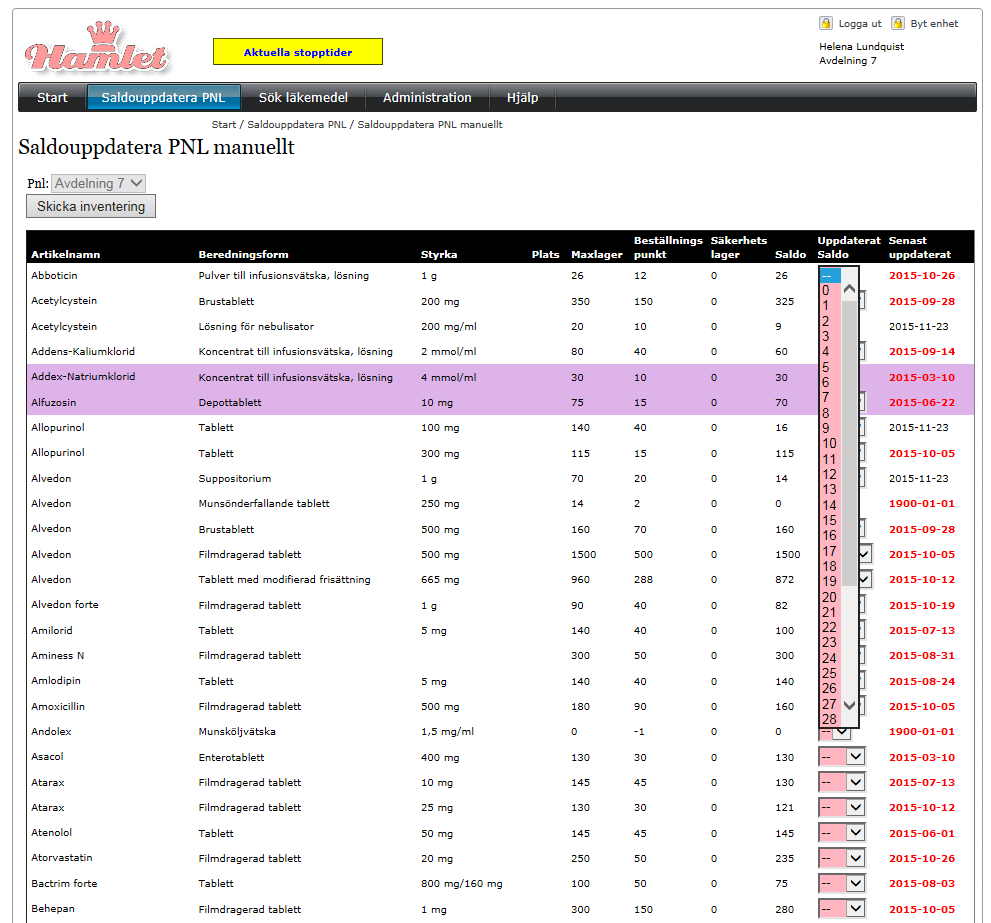Open Uppdaterat Saldo dropdown for Atorvastatin

pyautogui.click(x=842, y=858)
